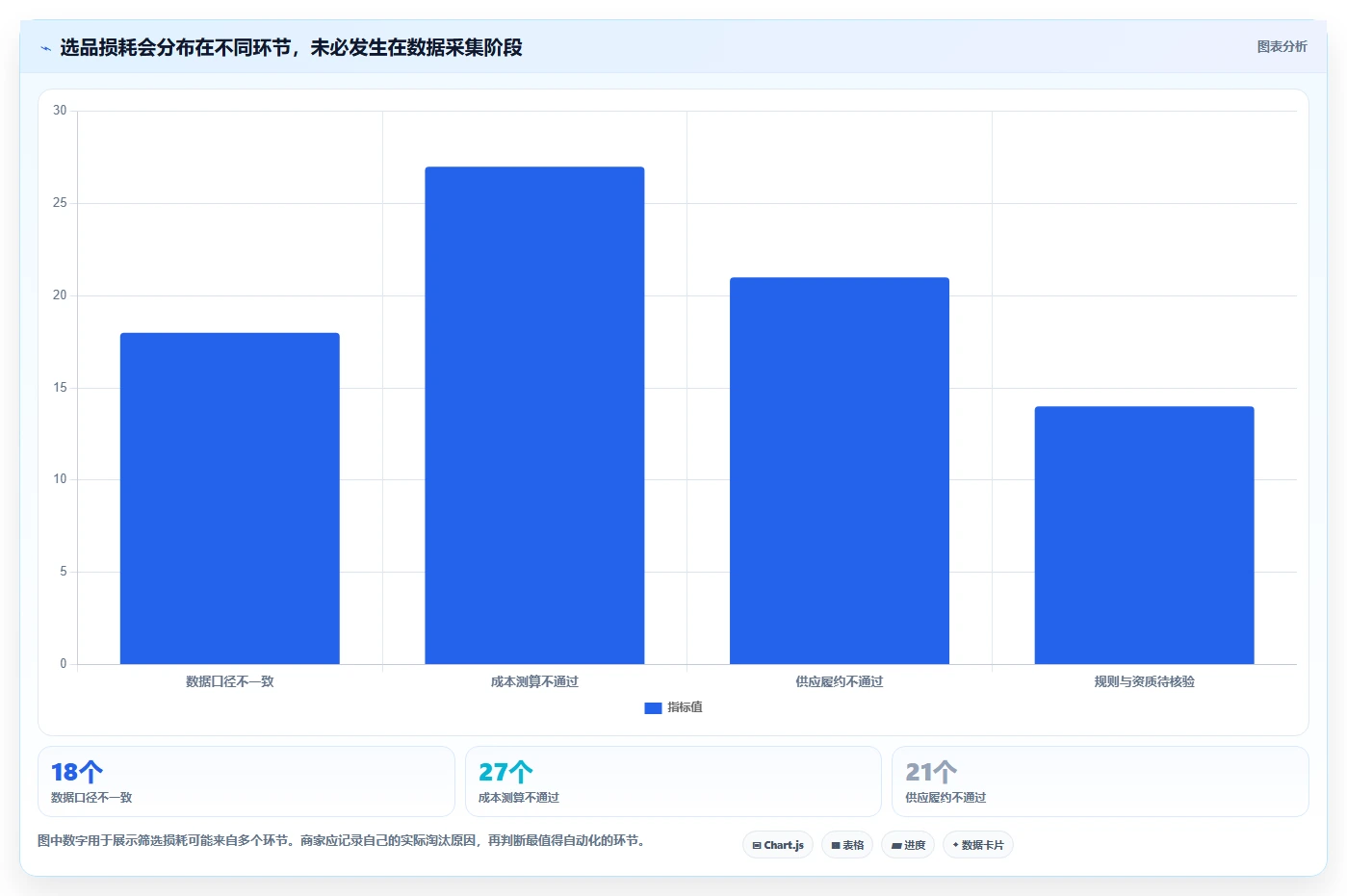
Task: Click the x-axis label 数据口径不一致
Action: coord(229,681)
